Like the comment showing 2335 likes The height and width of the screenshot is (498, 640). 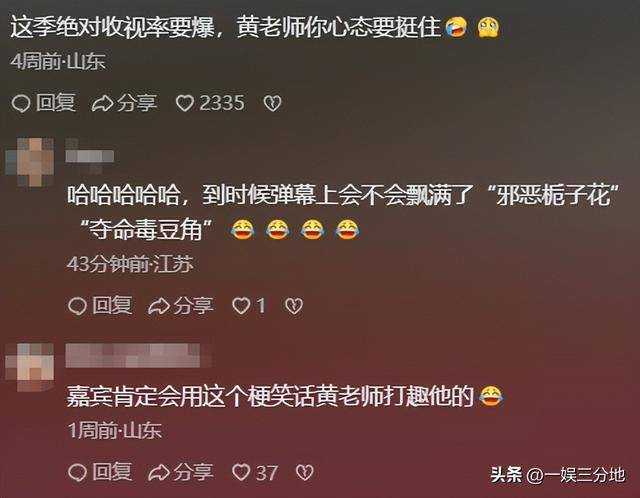[184, 103]
